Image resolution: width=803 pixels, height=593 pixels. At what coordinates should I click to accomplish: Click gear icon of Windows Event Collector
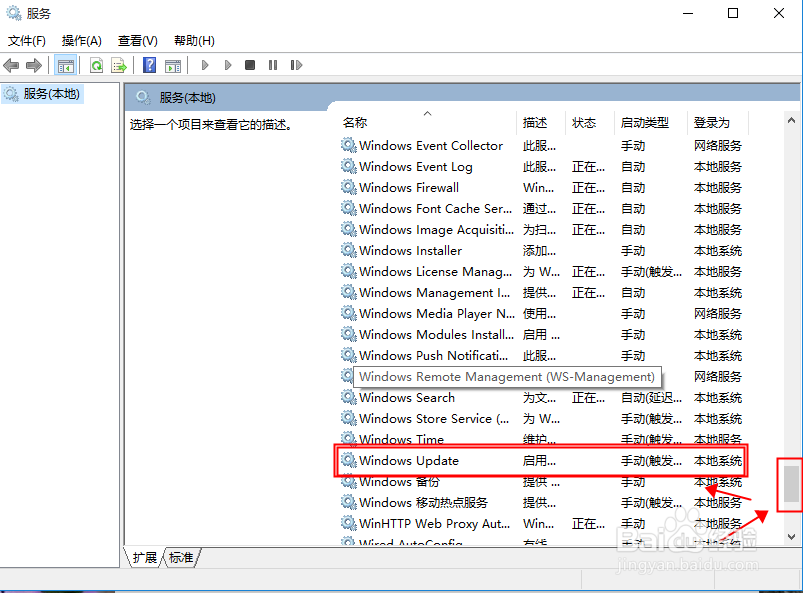349,145
